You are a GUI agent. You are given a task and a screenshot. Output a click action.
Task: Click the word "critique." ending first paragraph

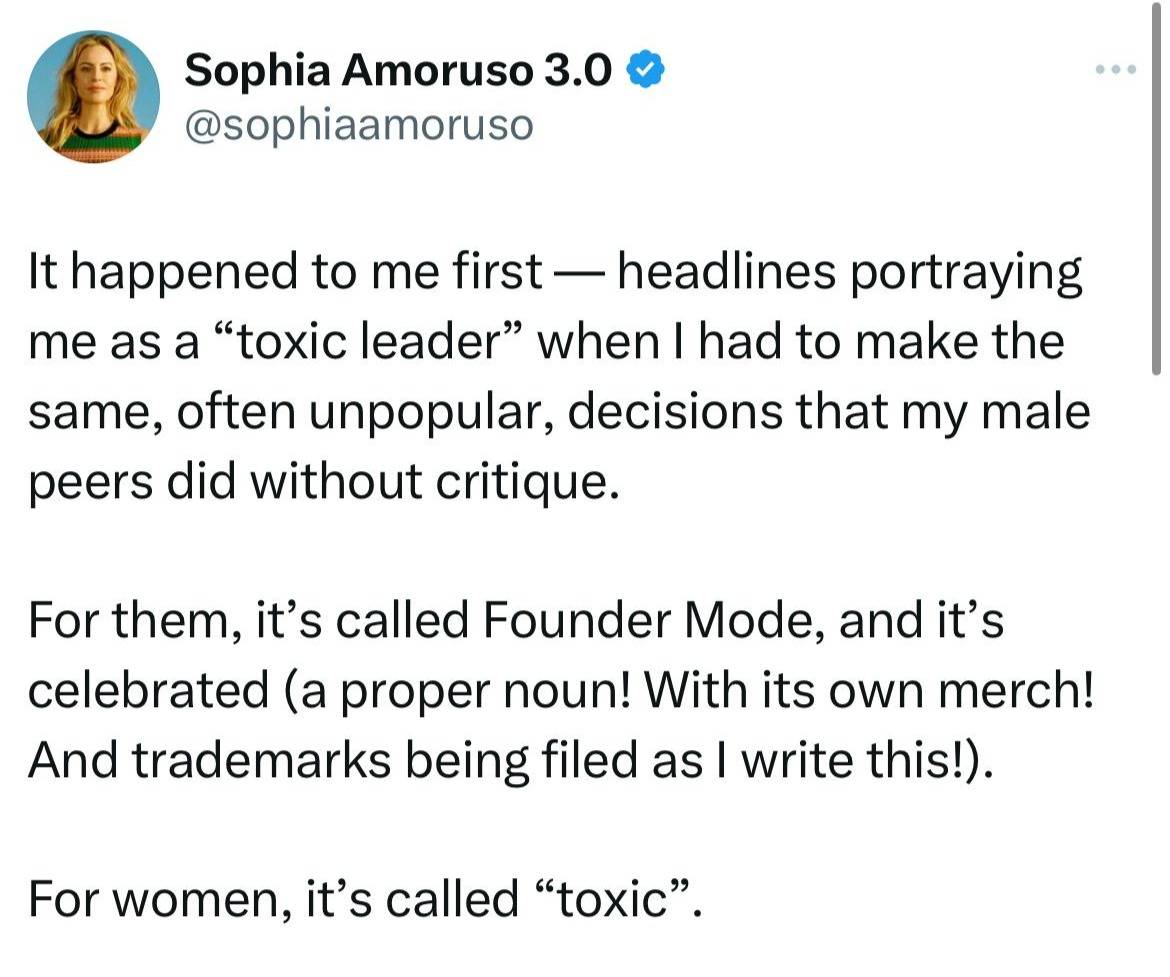coord(528,483)
